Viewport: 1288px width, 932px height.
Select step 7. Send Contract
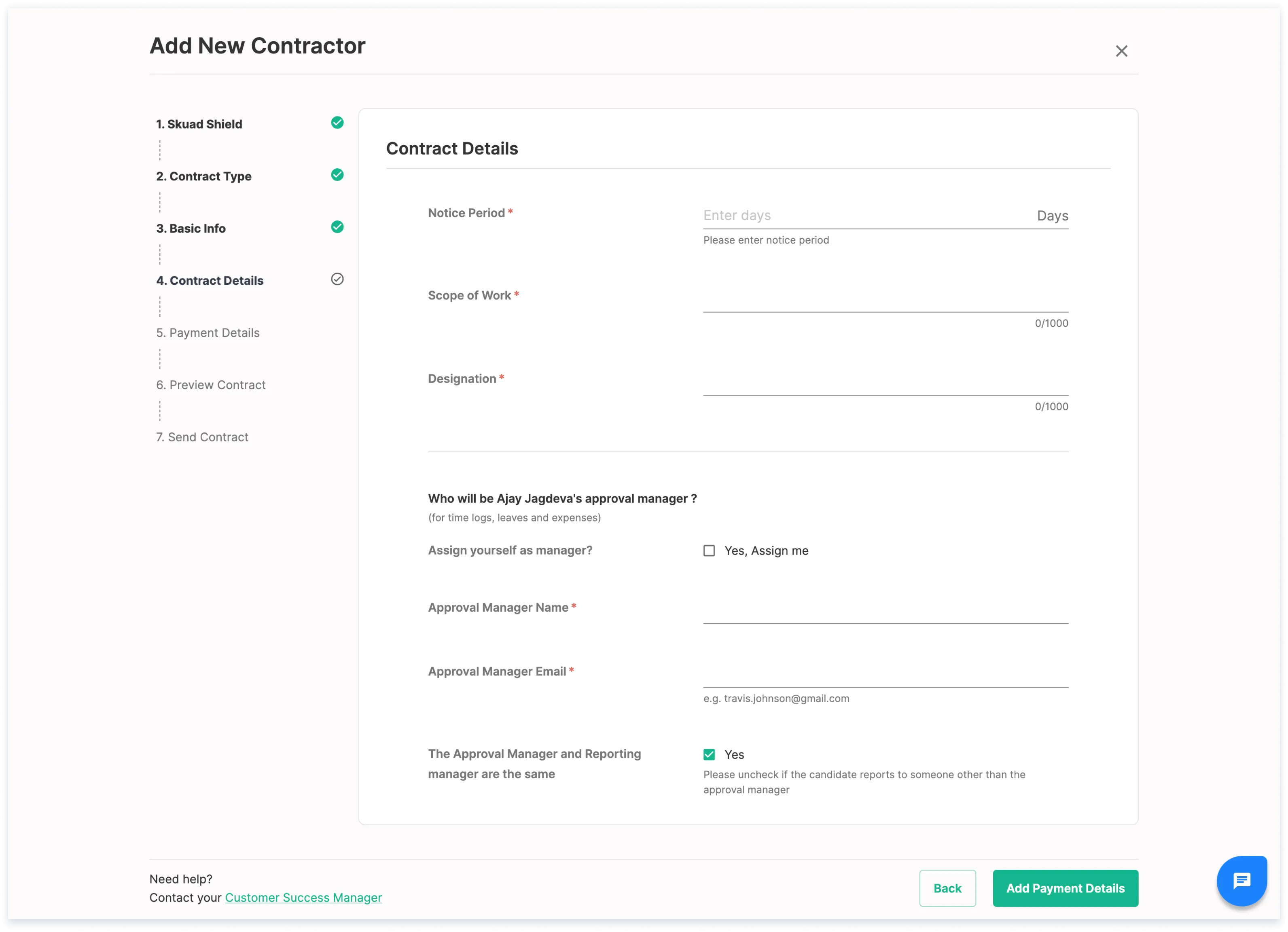pos(202,437)
